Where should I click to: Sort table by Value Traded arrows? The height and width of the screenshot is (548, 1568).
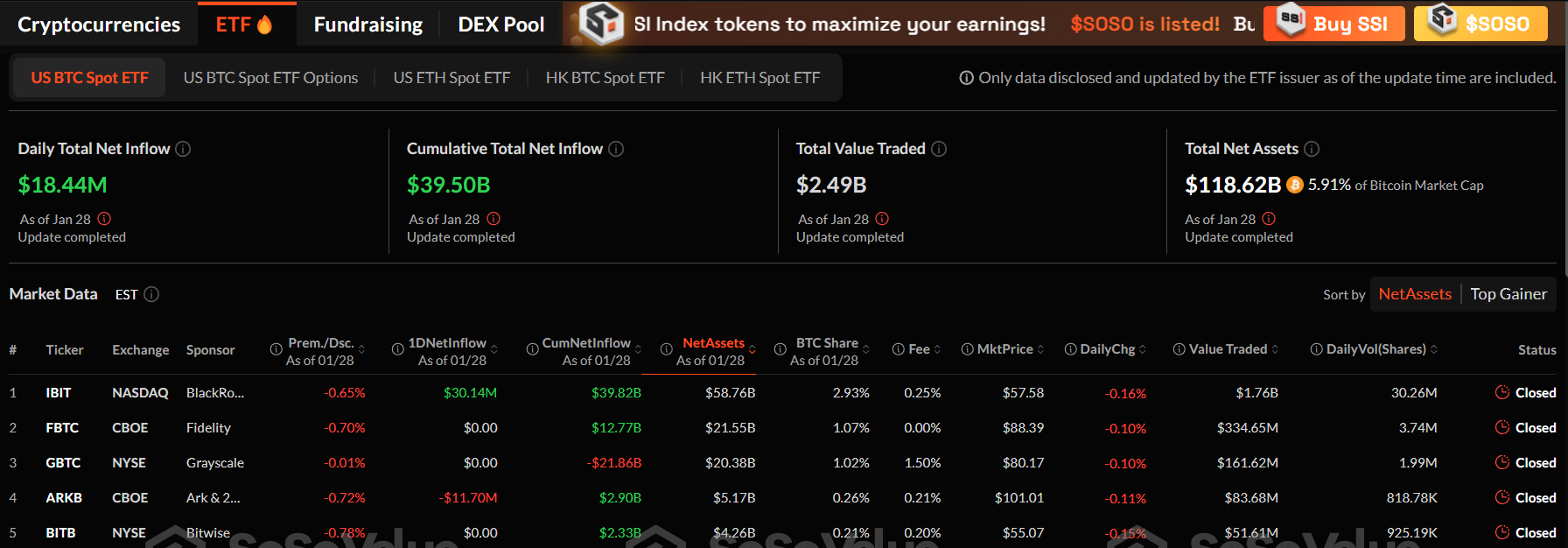pyautogui.click(x=1275, y=349)
